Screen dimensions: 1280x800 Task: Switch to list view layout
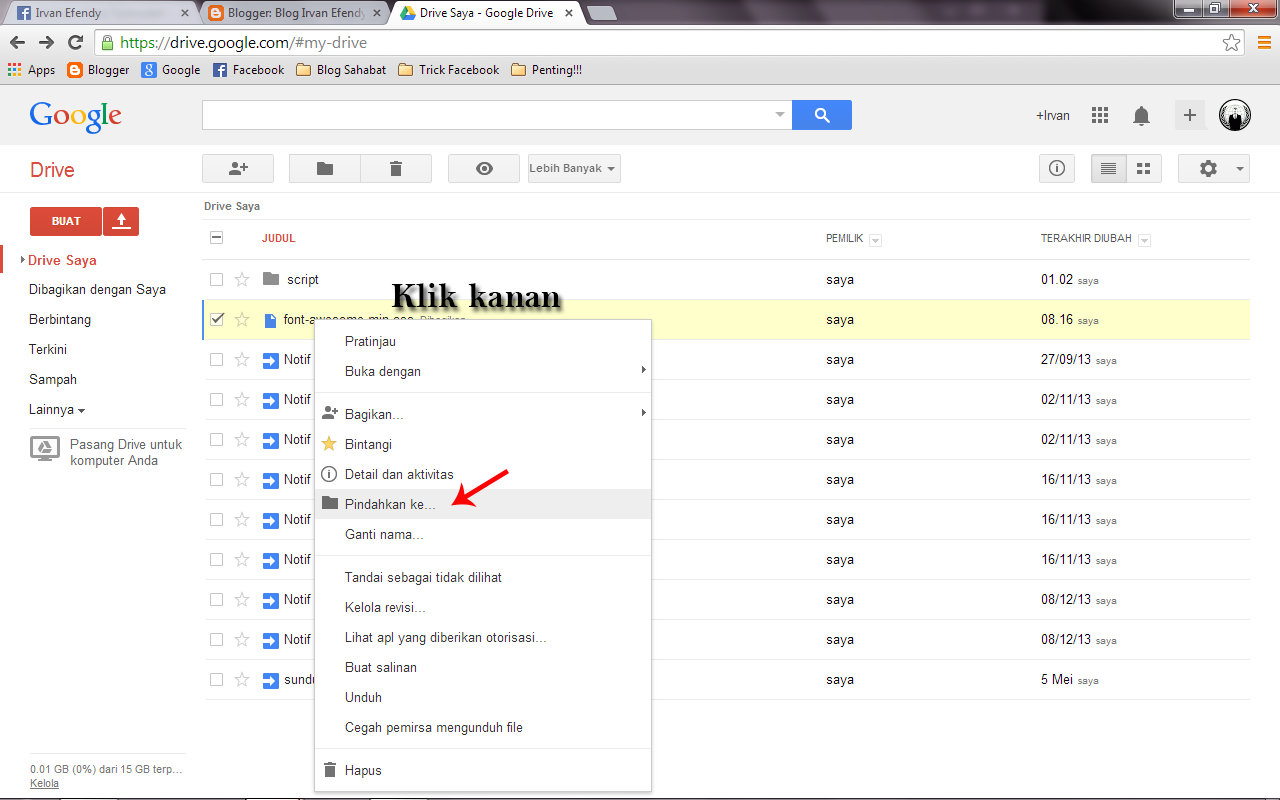click(1108, 169)
